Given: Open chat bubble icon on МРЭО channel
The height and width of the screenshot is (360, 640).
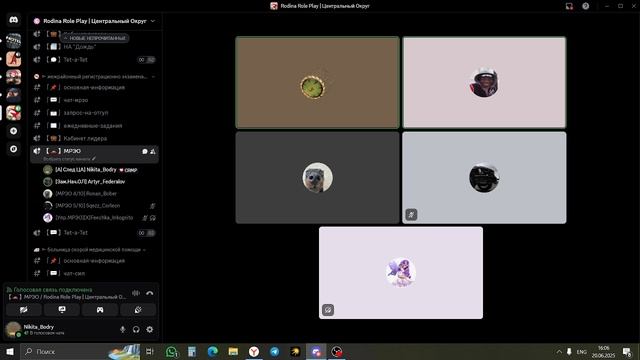Looking at the screenshot, I should coord(144,151).
